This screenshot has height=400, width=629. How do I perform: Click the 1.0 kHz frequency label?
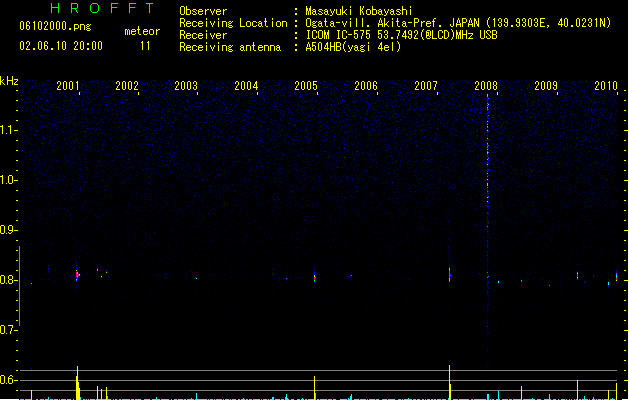coord(8,180)
